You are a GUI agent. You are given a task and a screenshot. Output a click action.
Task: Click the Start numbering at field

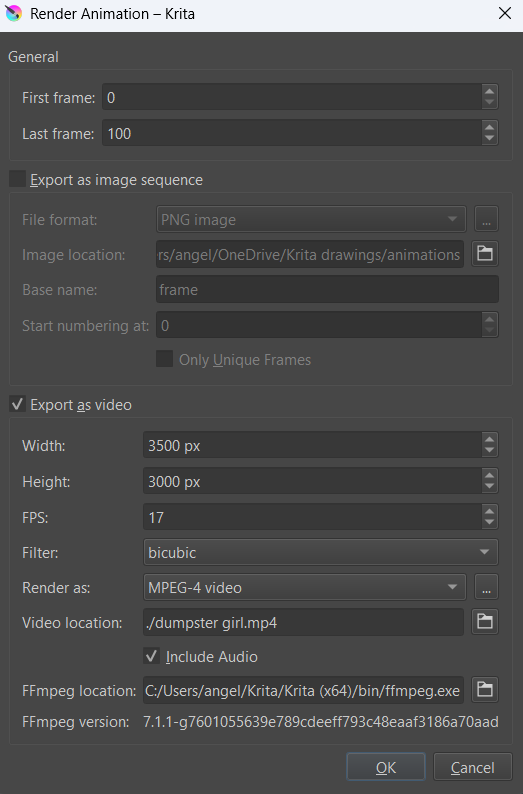[319, 325]
